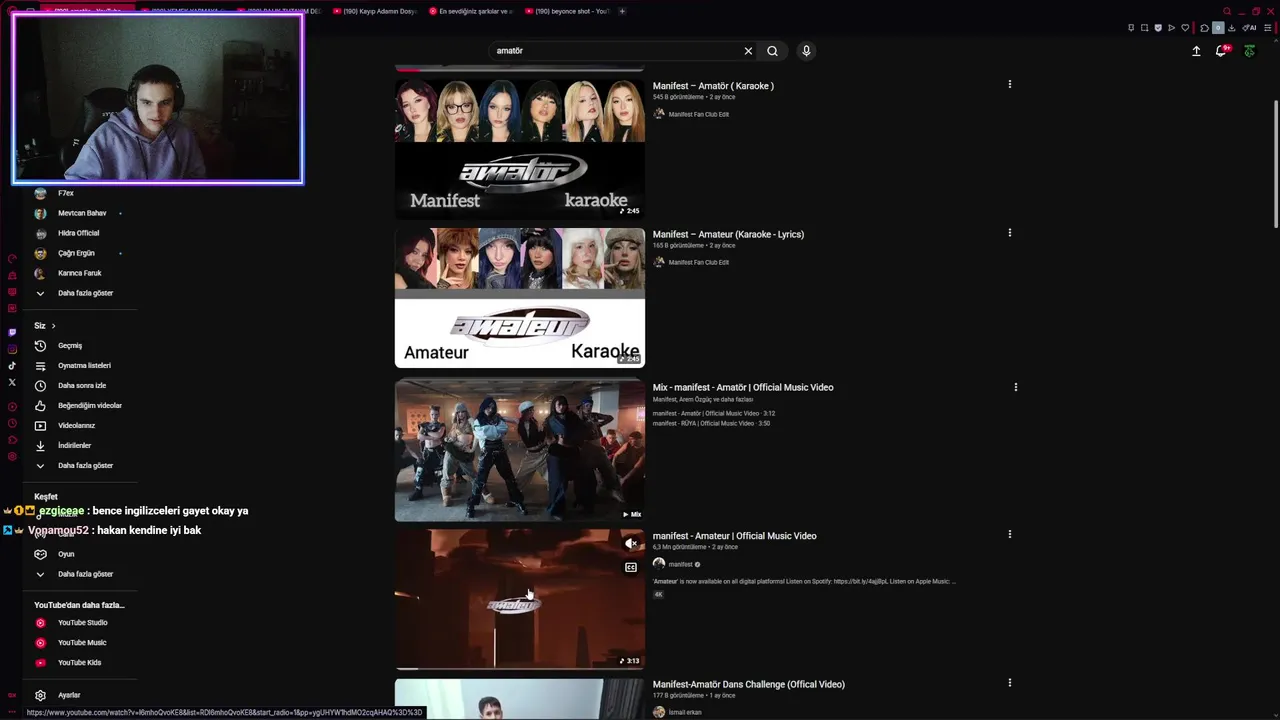Open the X (Twitter) icon in the browser sidebar

(12, 382)
